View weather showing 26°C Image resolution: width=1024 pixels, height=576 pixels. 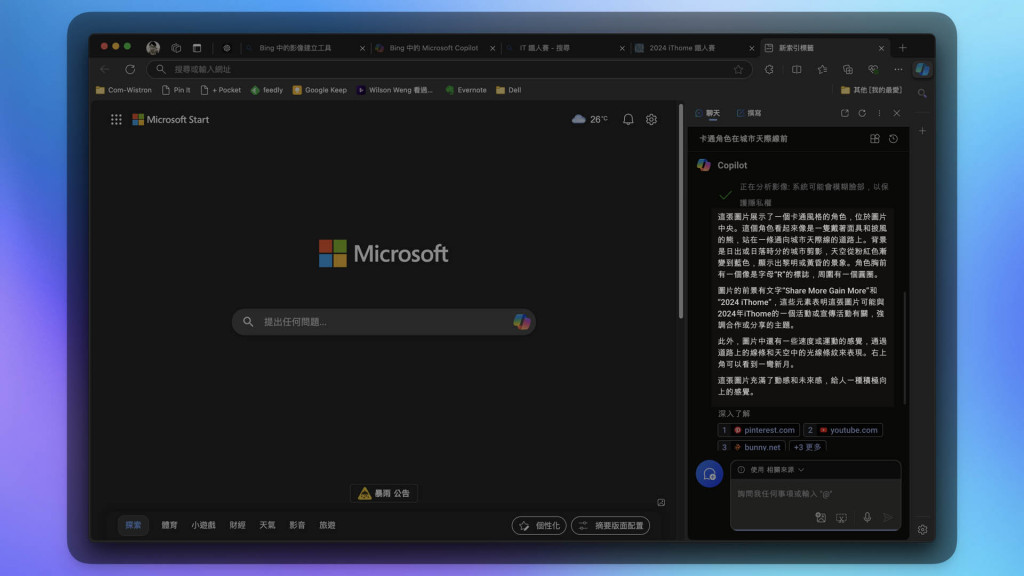590,120
